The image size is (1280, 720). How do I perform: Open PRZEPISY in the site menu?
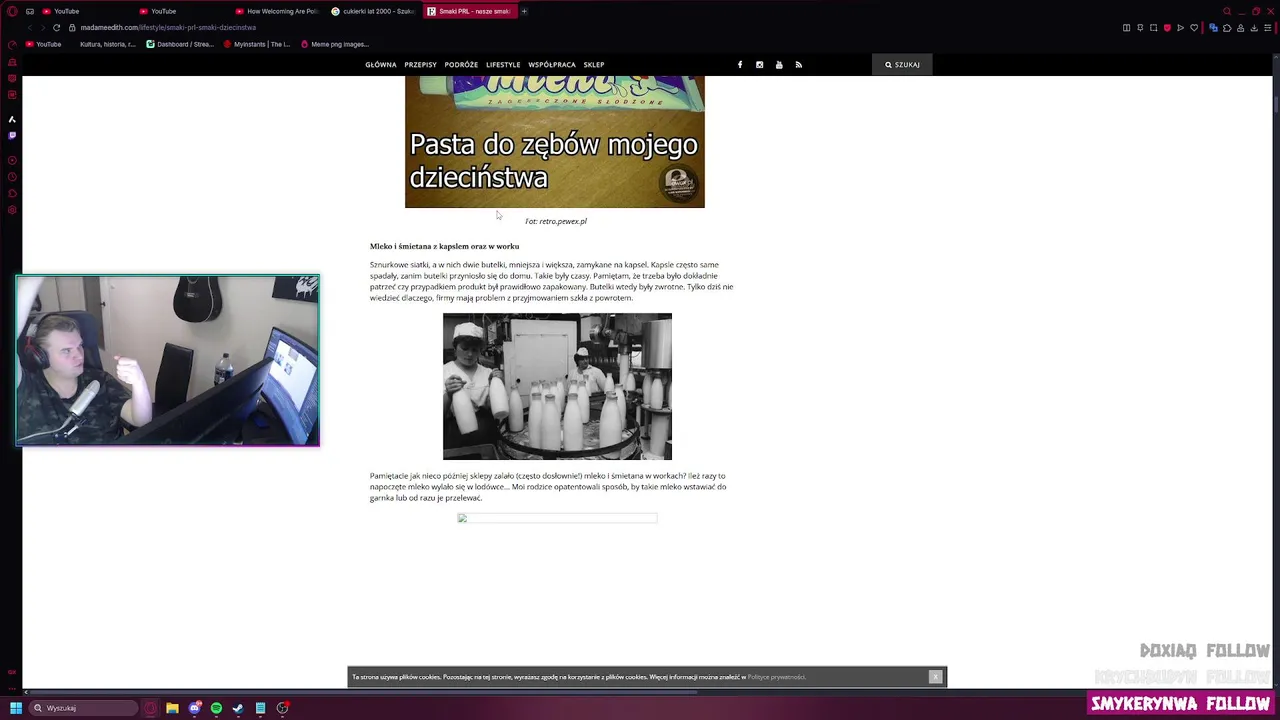tap(420, 65)
